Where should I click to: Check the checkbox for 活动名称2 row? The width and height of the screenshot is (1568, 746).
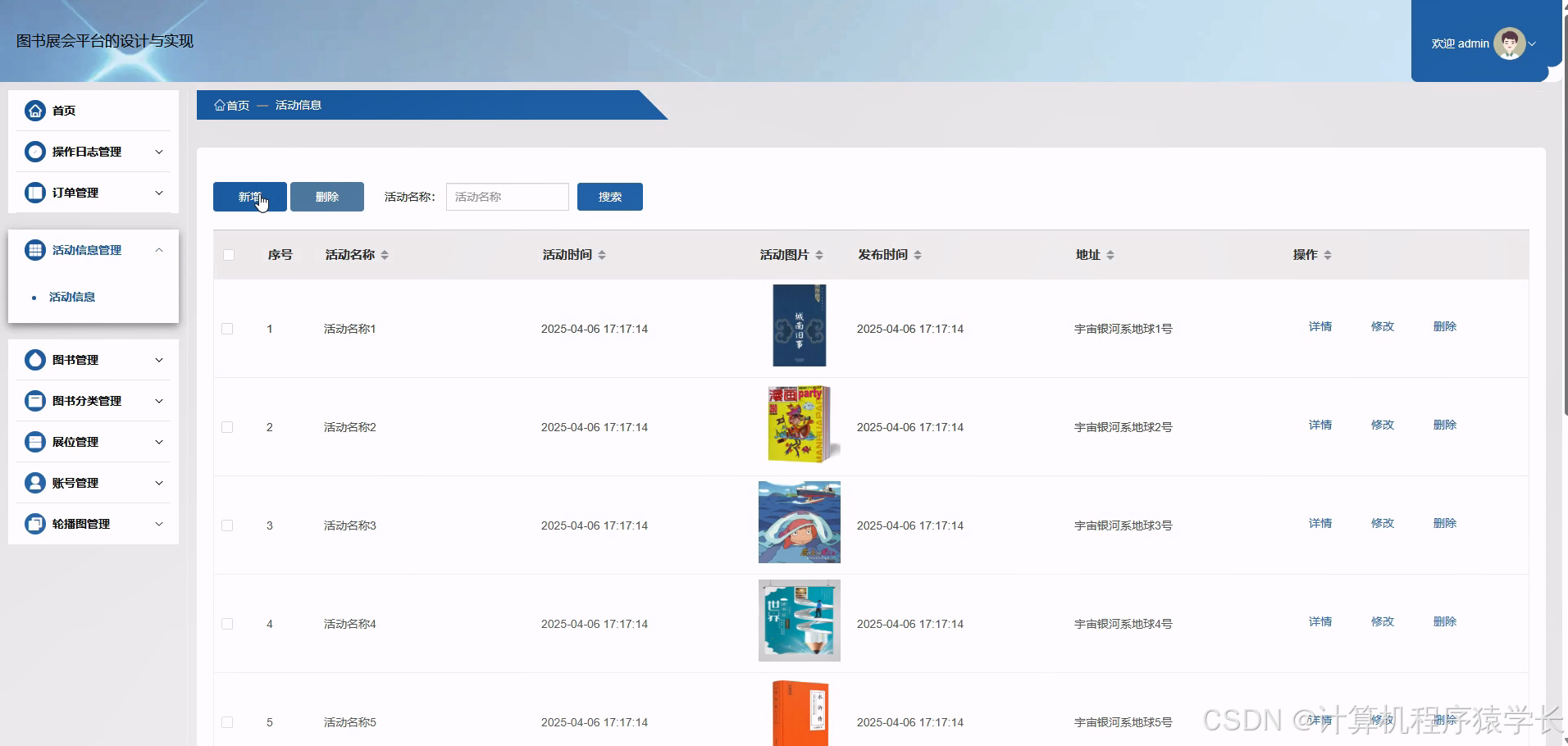pos(228,426)
